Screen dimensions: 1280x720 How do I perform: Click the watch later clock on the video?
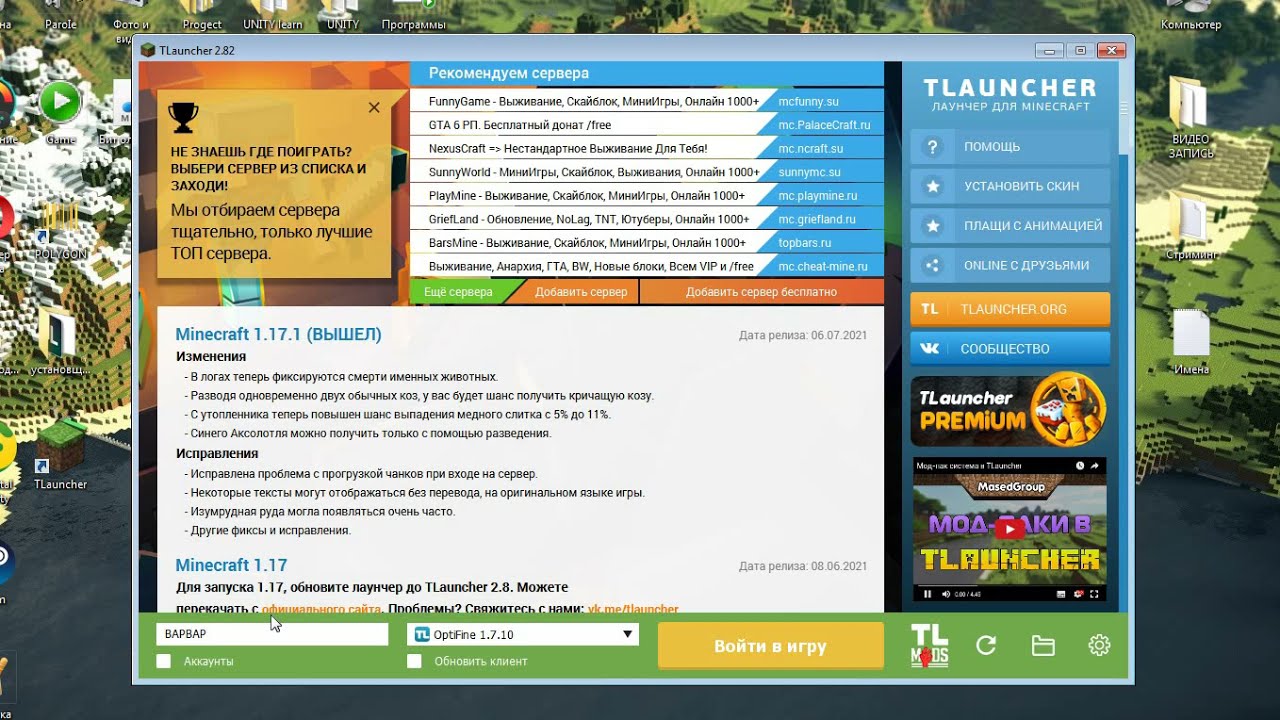[1080, 466]
